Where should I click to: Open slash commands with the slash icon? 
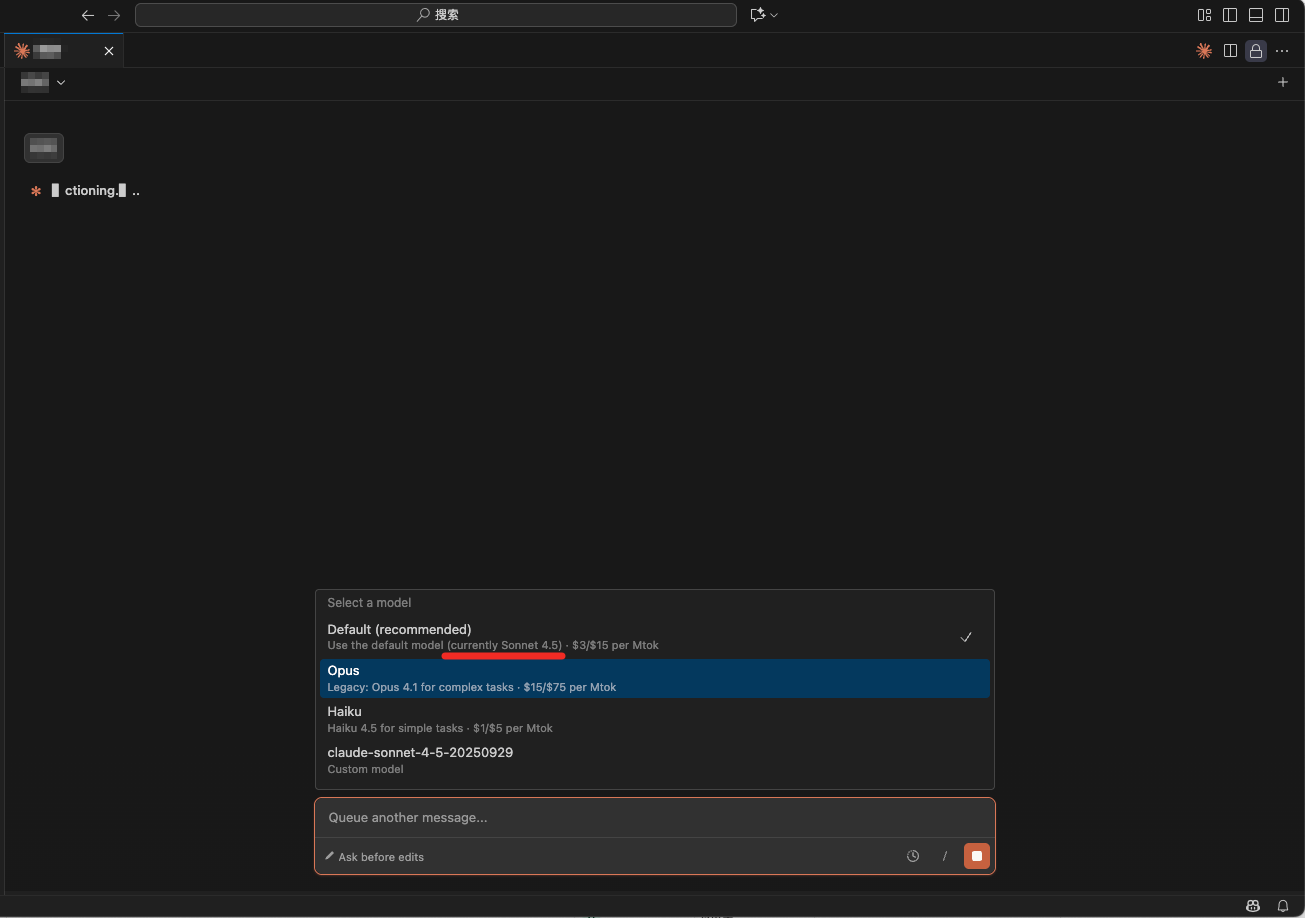[x=945, y=856]
